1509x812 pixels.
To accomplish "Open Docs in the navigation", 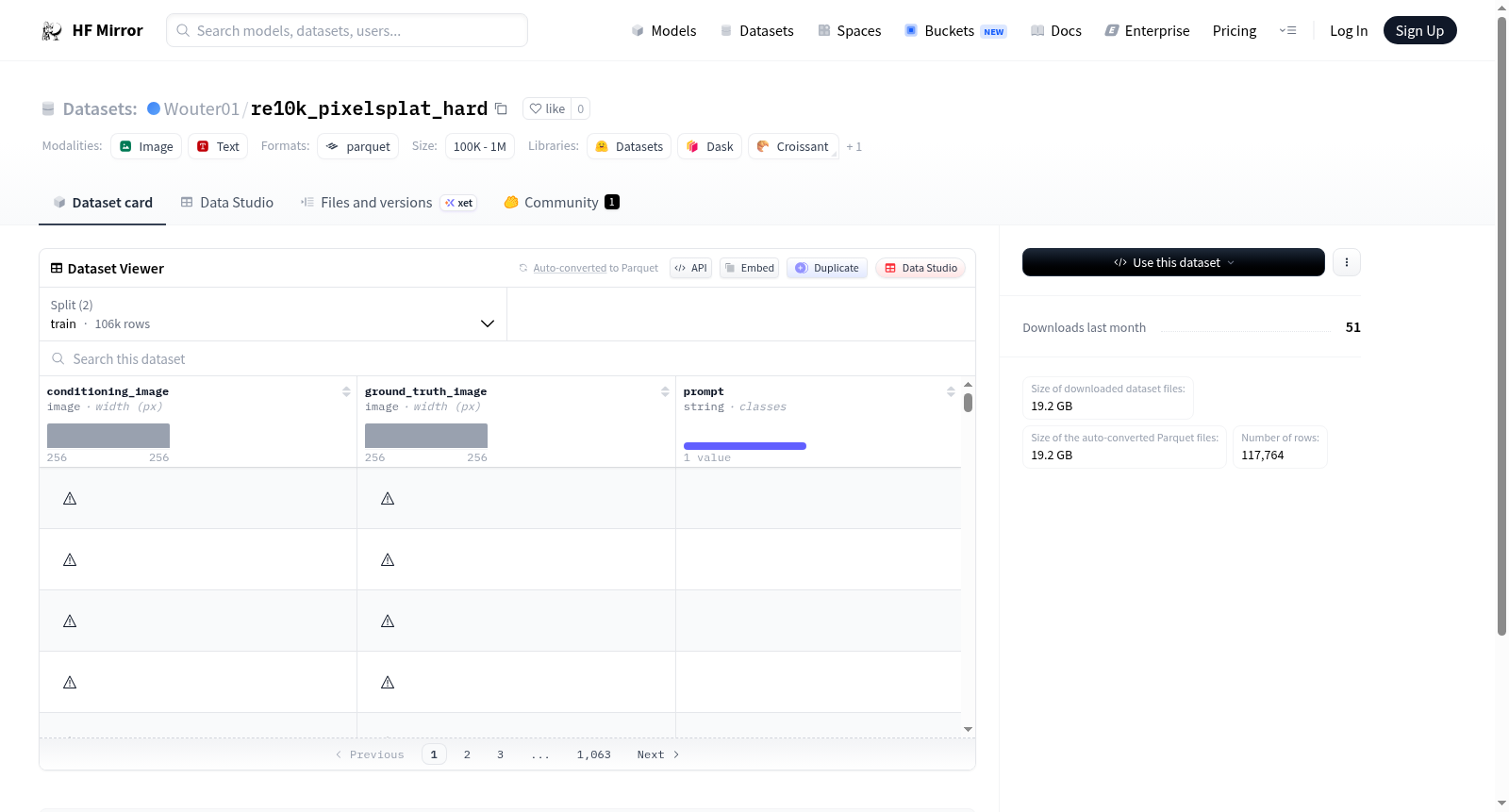I will [x=1056, y=30].
